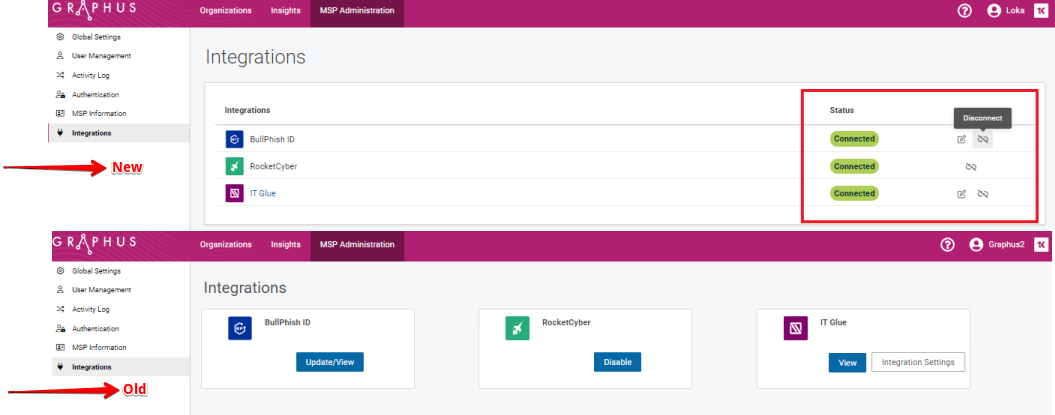Open Integration Settings for IT Glue
Image resolution: width=1055 pixels, height=415 pixels.
[918, 362]
